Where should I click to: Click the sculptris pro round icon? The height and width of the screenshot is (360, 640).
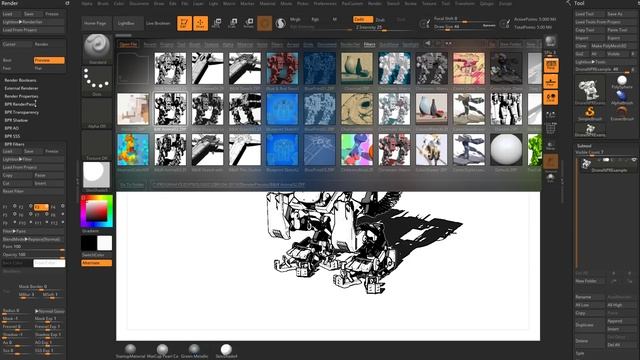pos(280,23)
